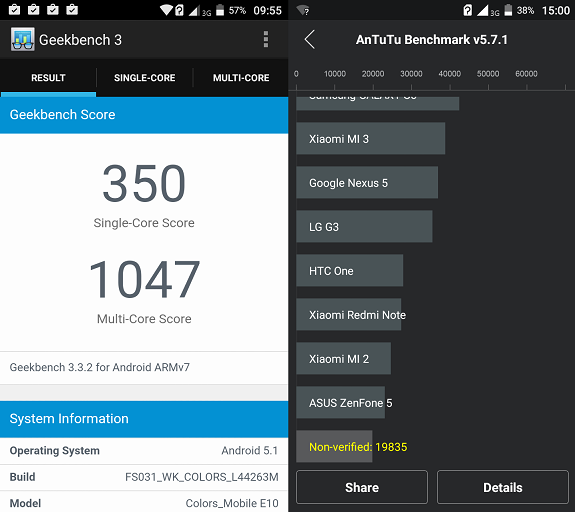This screenshot has width=575, height=512.
Task: Tap the Share button
Action: pos(362,487)
